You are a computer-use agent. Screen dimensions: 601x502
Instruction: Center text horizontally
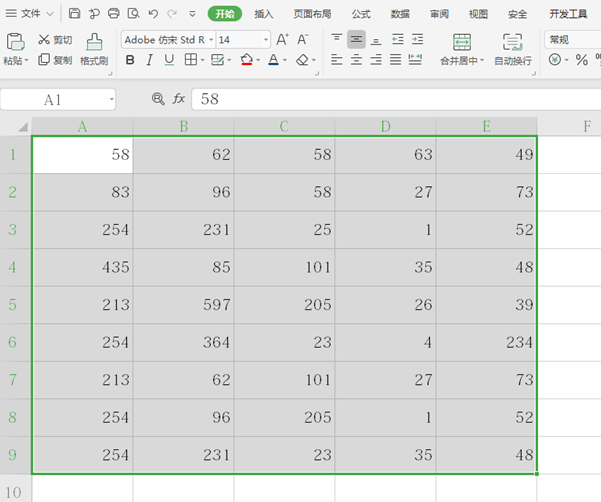click(x=356, y=60)
